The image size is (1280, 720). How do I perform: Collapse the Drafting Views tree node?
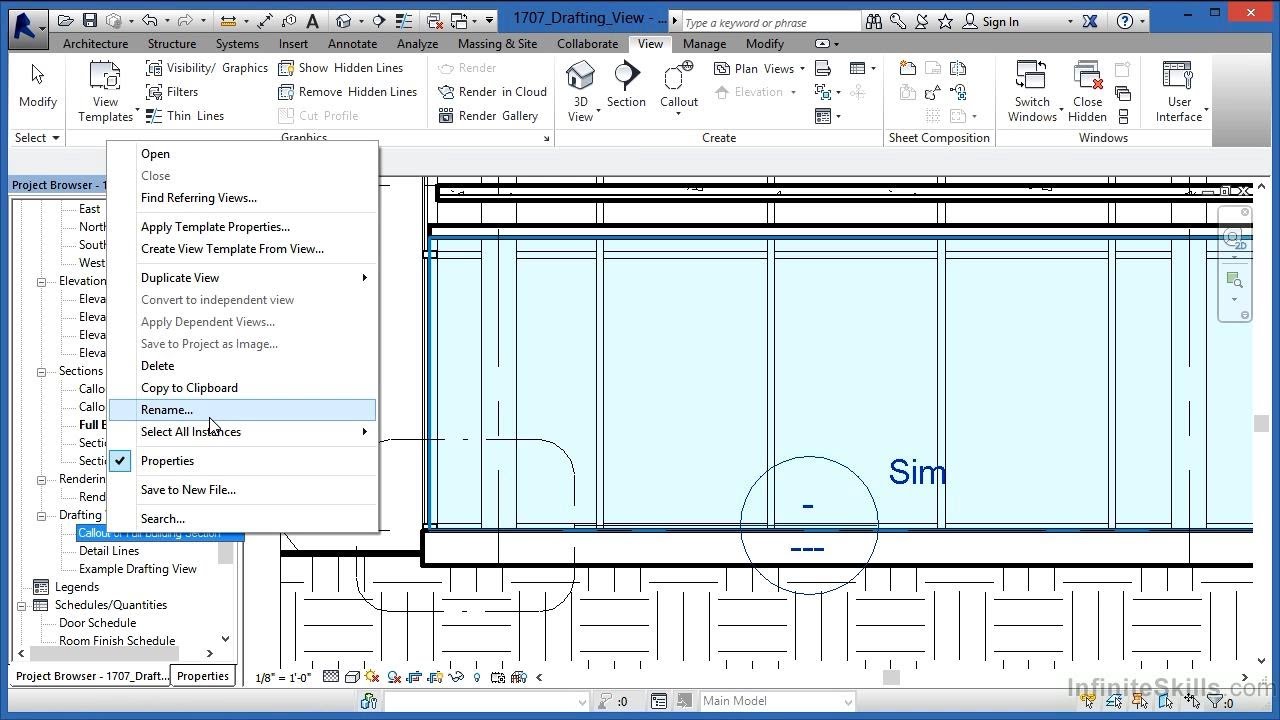42,515
